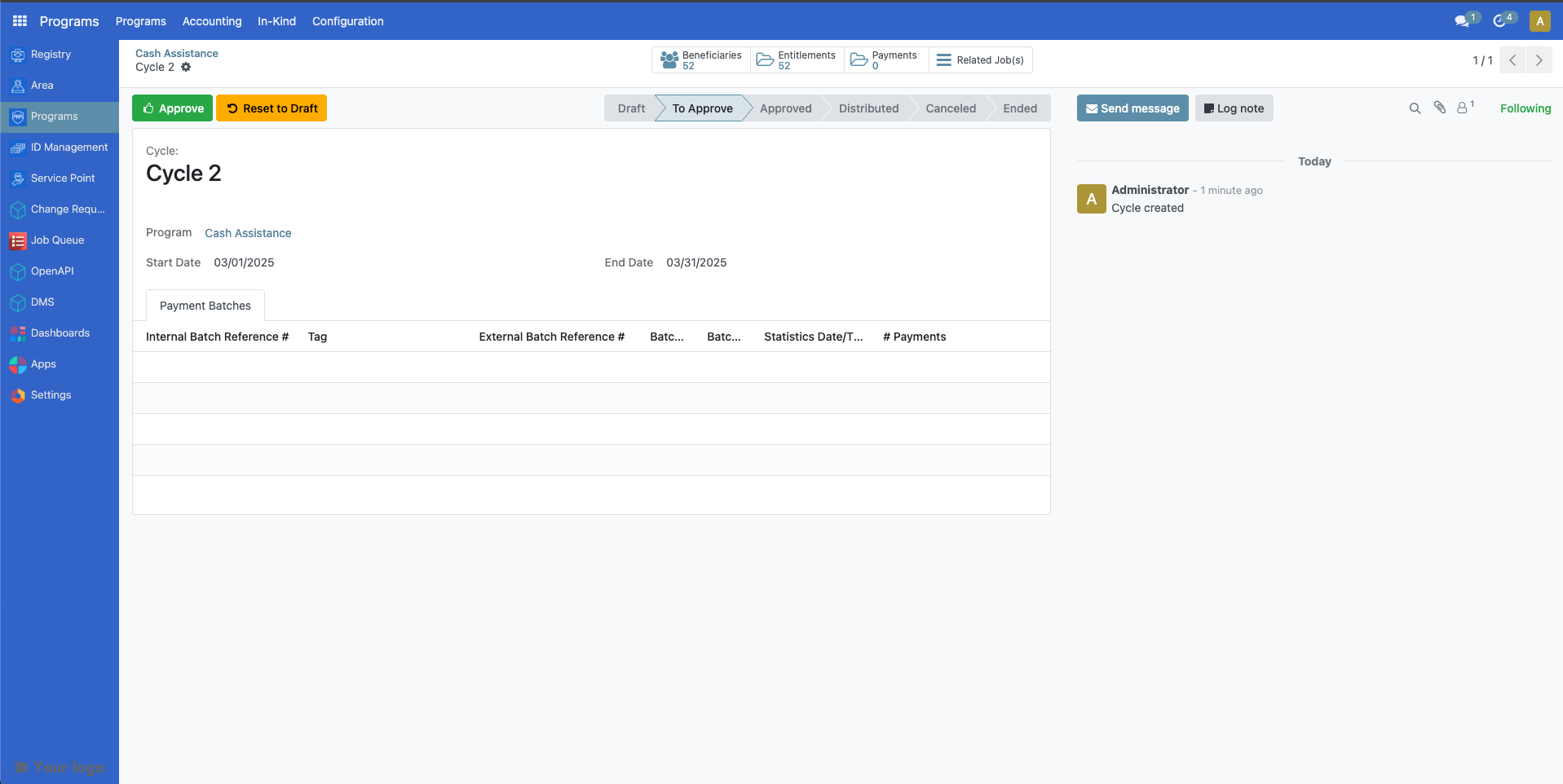Select the Distributed stage in status bar

click(x=868, y=108)
